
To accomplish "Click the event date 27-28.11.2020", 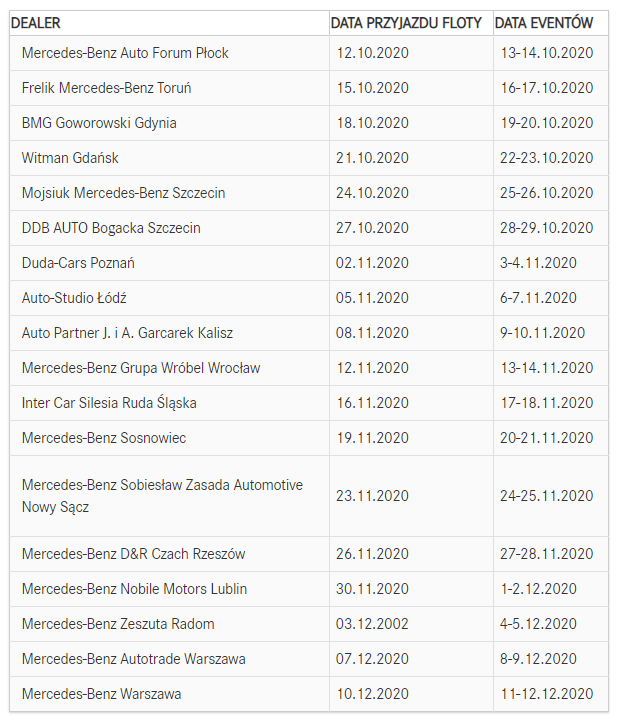I will pyautogui.click(x=547, y=554).
